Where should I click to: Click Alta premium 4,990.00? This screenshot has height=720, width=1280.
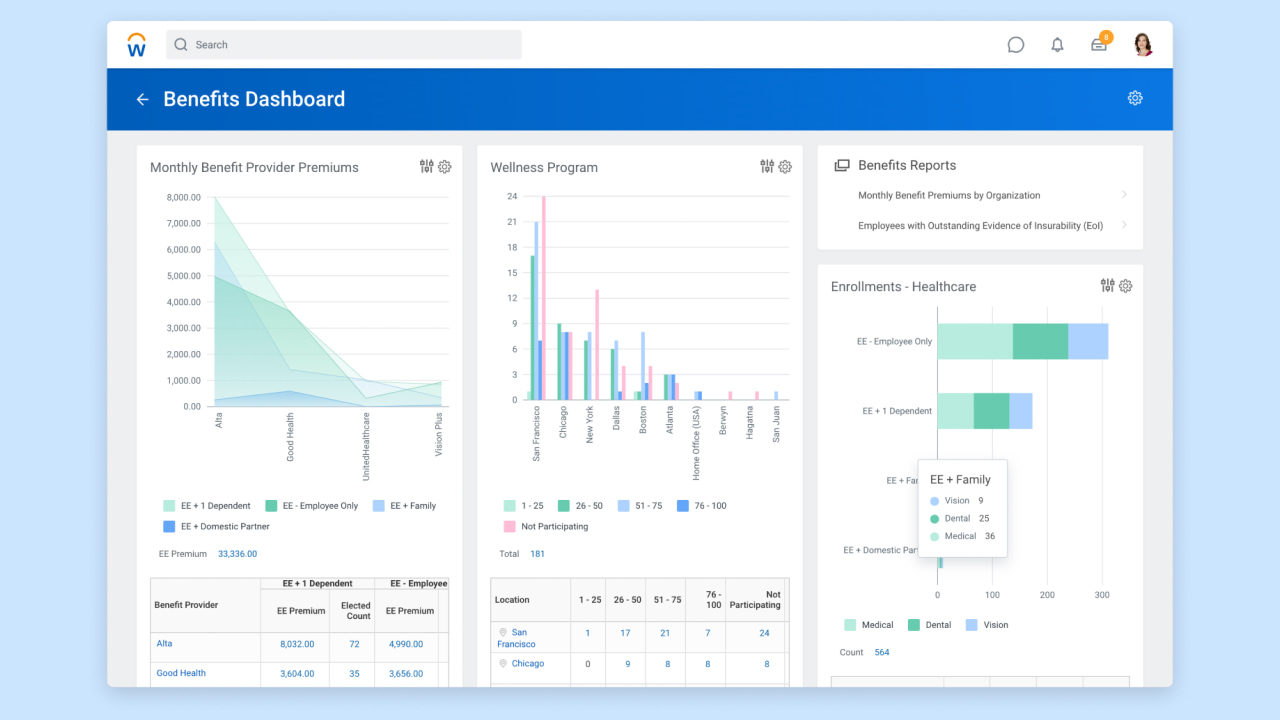pos(404,645)
